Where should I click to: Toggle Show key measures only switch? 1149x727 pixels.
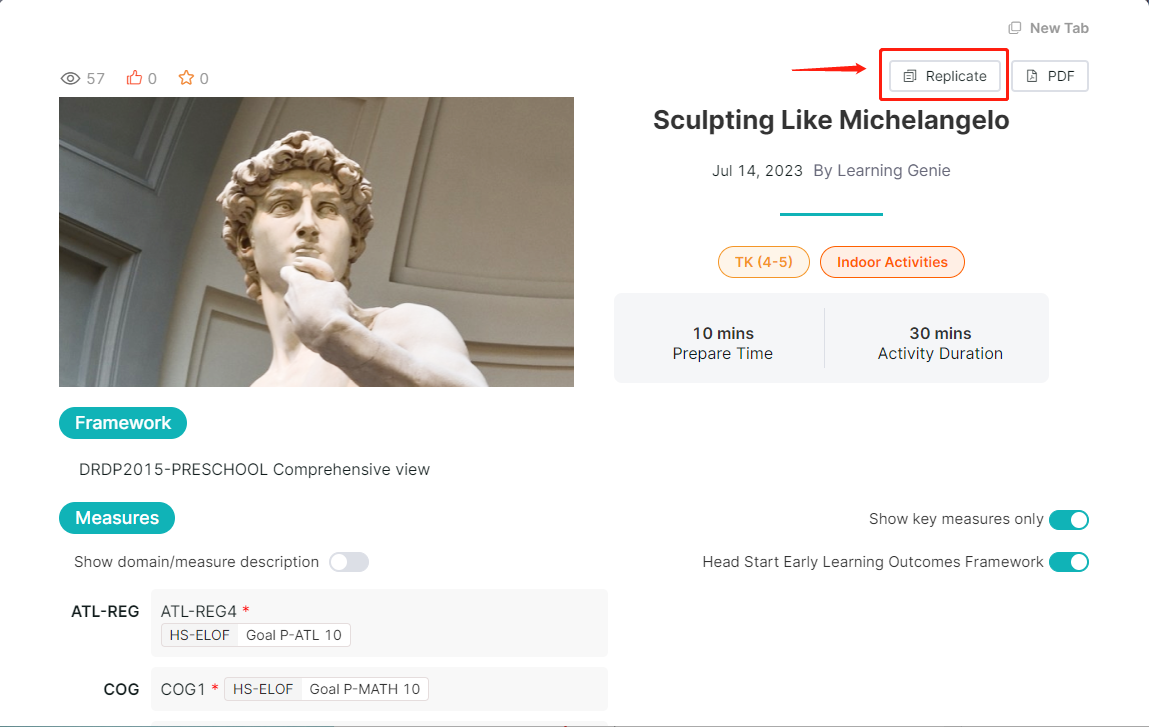(x=1068, y=520)
